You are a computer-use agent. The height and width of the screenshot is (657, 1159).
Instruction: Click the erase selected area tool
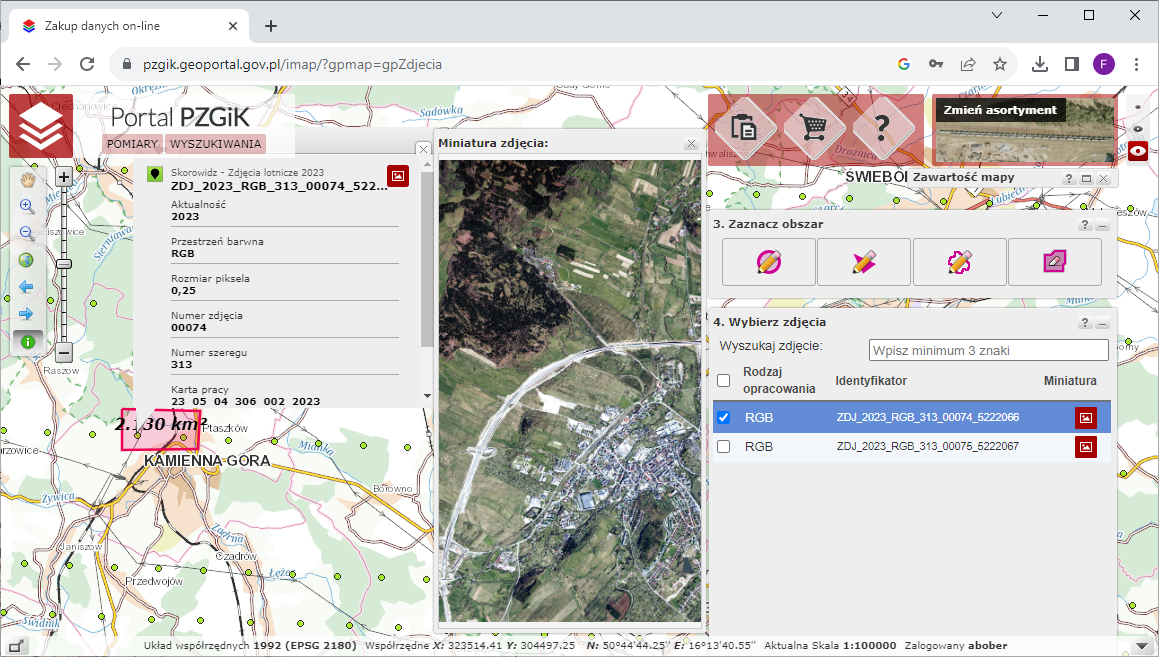(1054, 262)
